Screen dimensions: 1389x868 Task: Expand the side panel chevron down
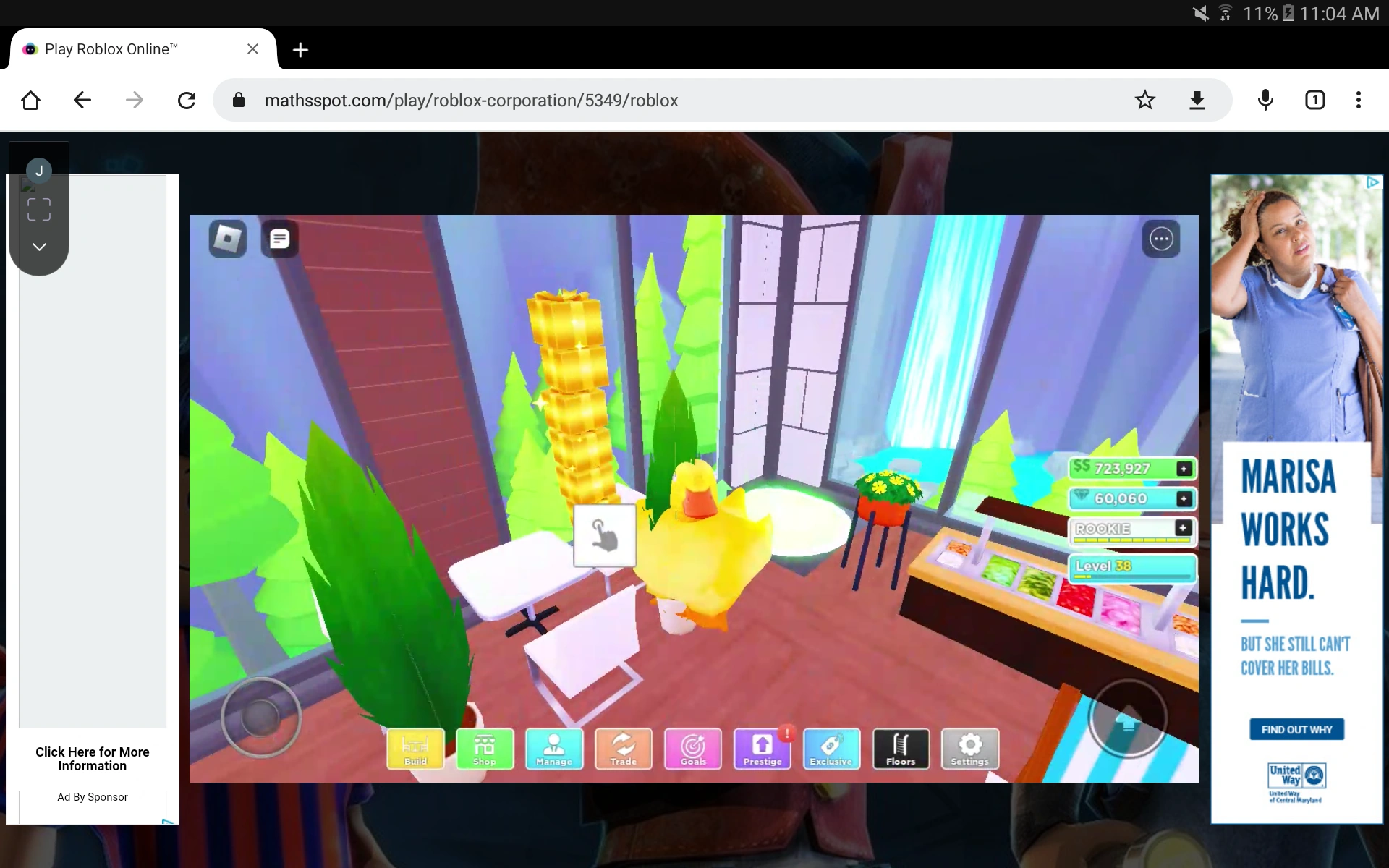click(x=39, y=247)
